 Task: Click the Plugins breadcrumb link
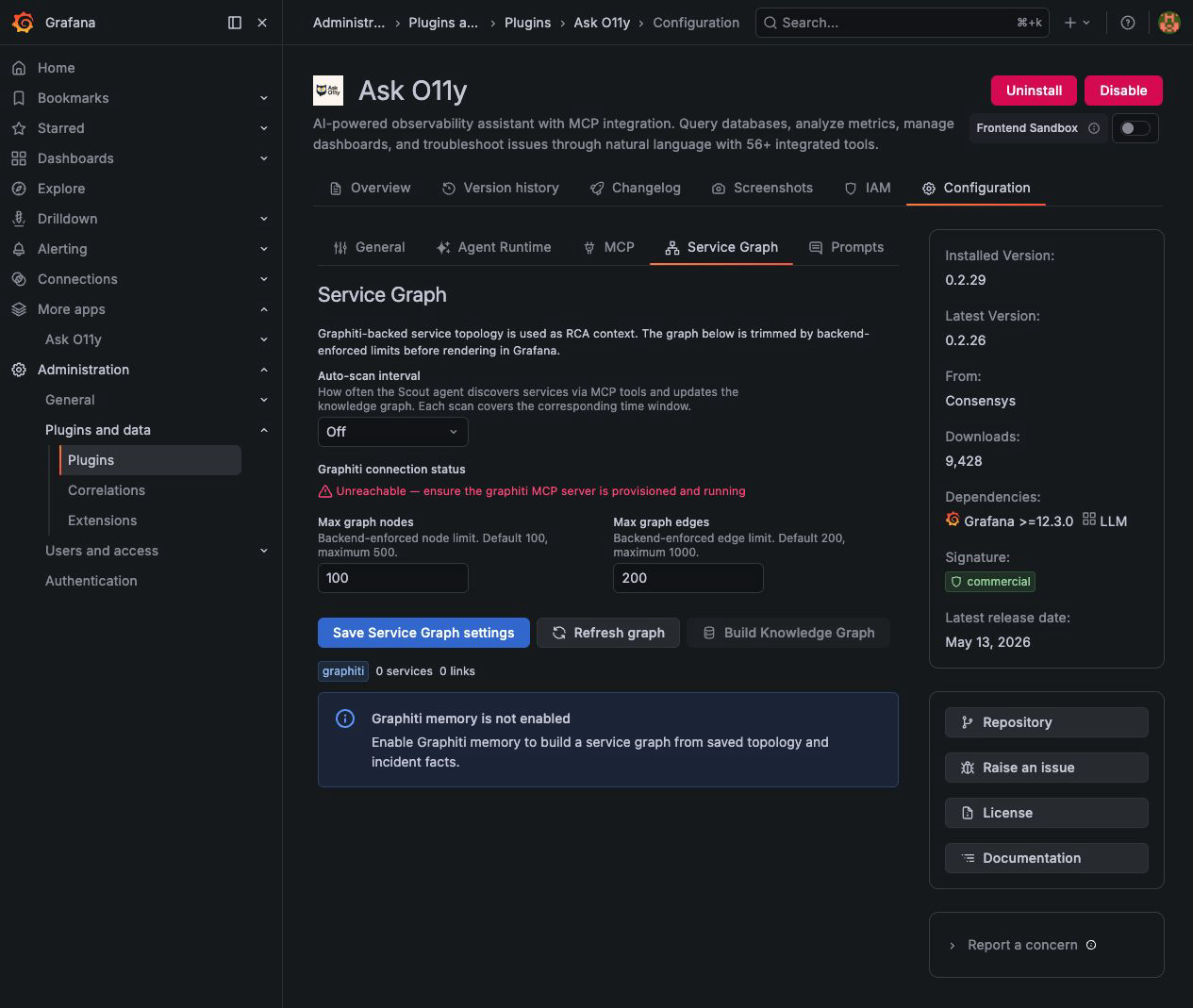(527, 23)
